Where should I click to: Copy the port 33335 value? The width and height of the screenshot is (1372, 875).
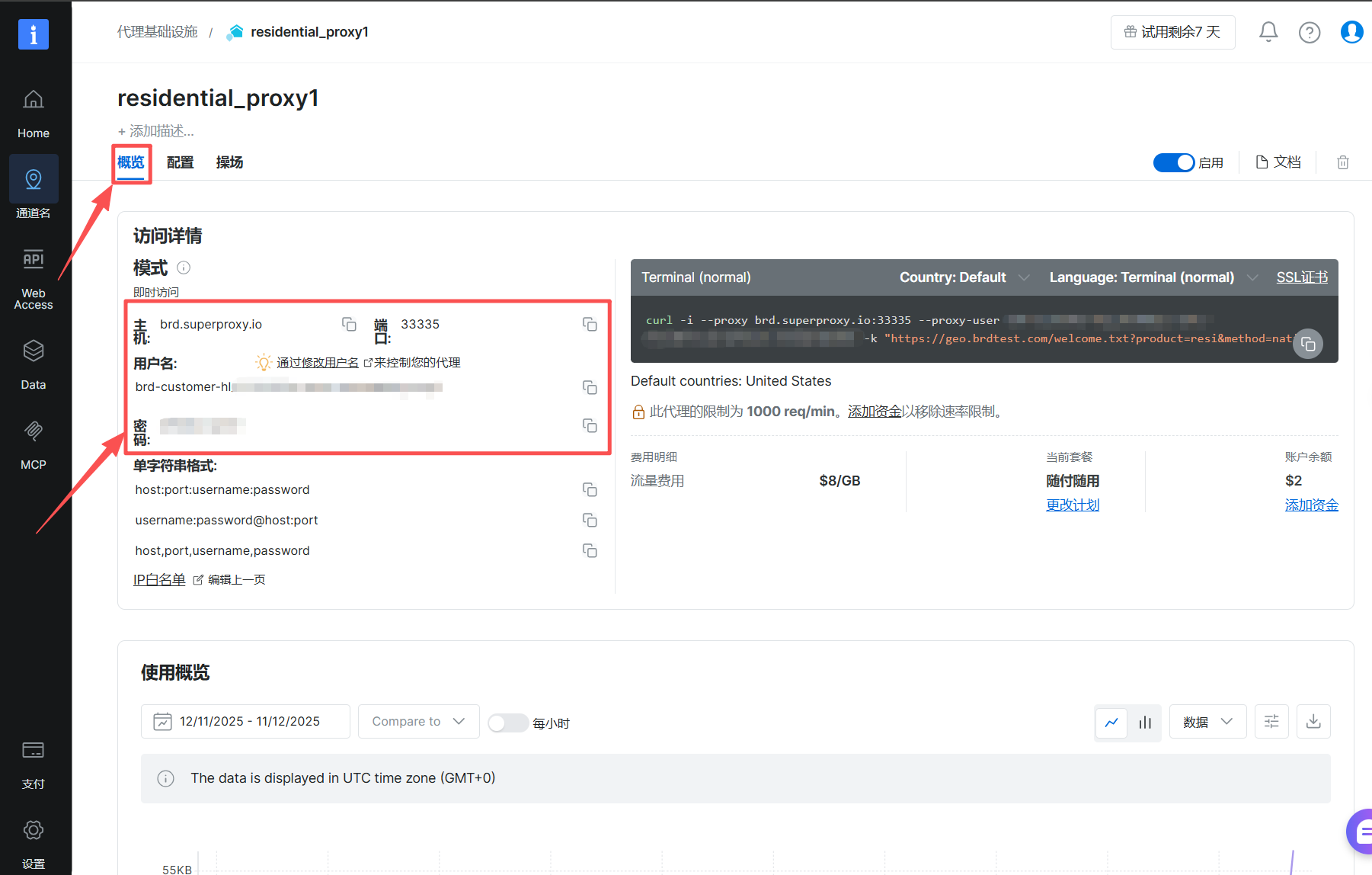pyautogui.click(x=589, y=325)
